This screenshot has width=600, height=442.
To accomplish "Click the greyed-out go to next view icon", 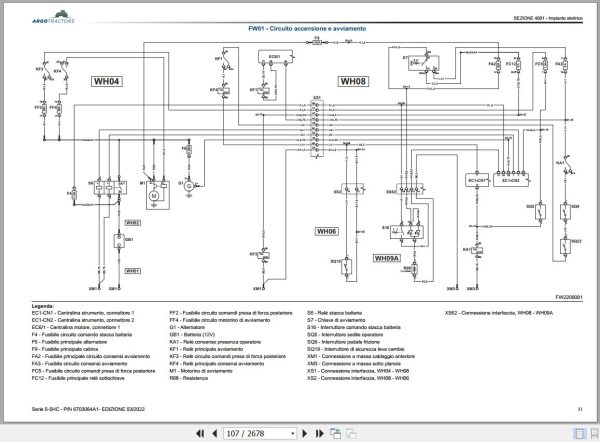I will click(351, 433).
